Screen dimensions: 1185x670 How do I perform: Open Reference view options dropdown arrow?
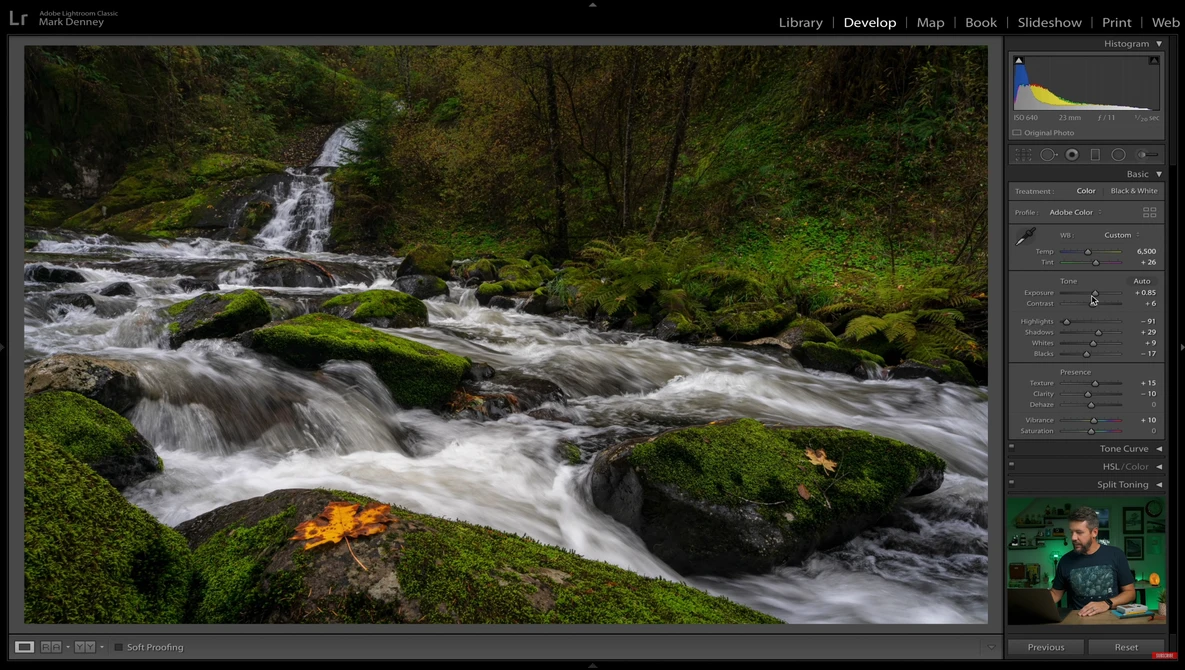[102, 647]
